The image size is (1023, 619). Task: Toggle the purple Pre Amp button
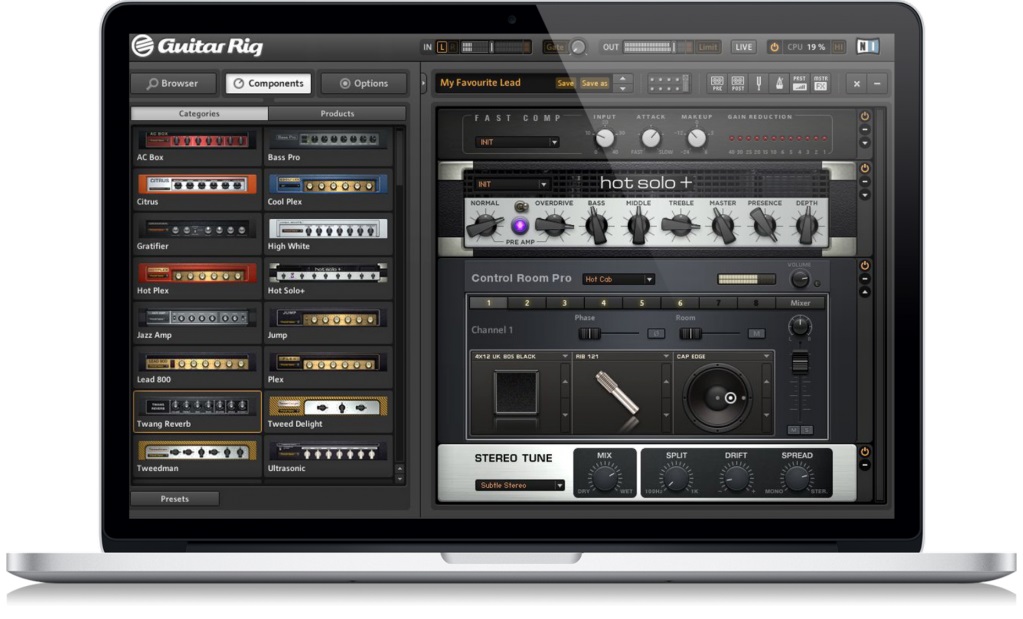pos(520,226)
